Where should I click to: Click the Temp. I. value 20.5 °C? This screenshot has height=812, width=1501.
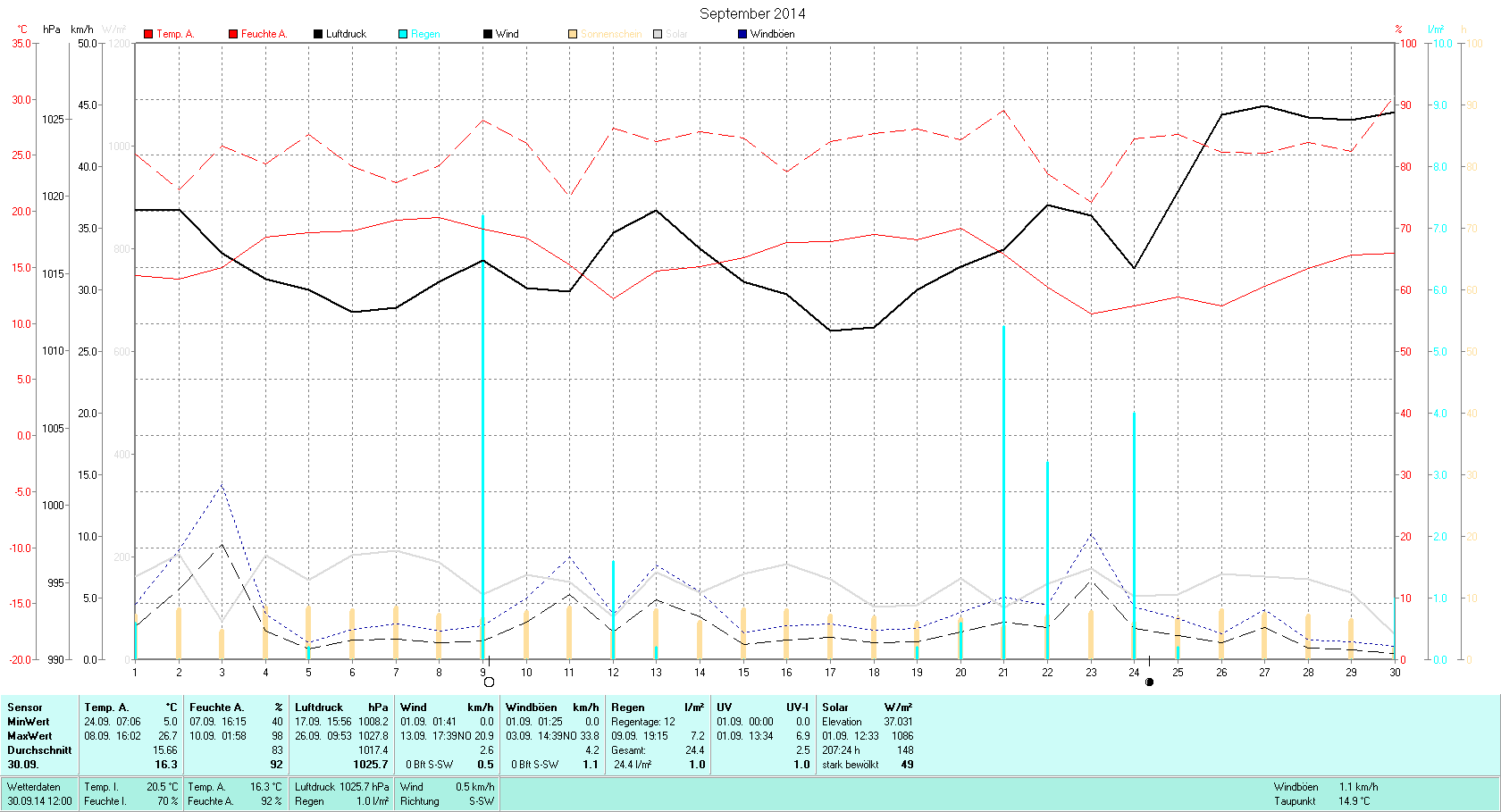coord(162,787)
